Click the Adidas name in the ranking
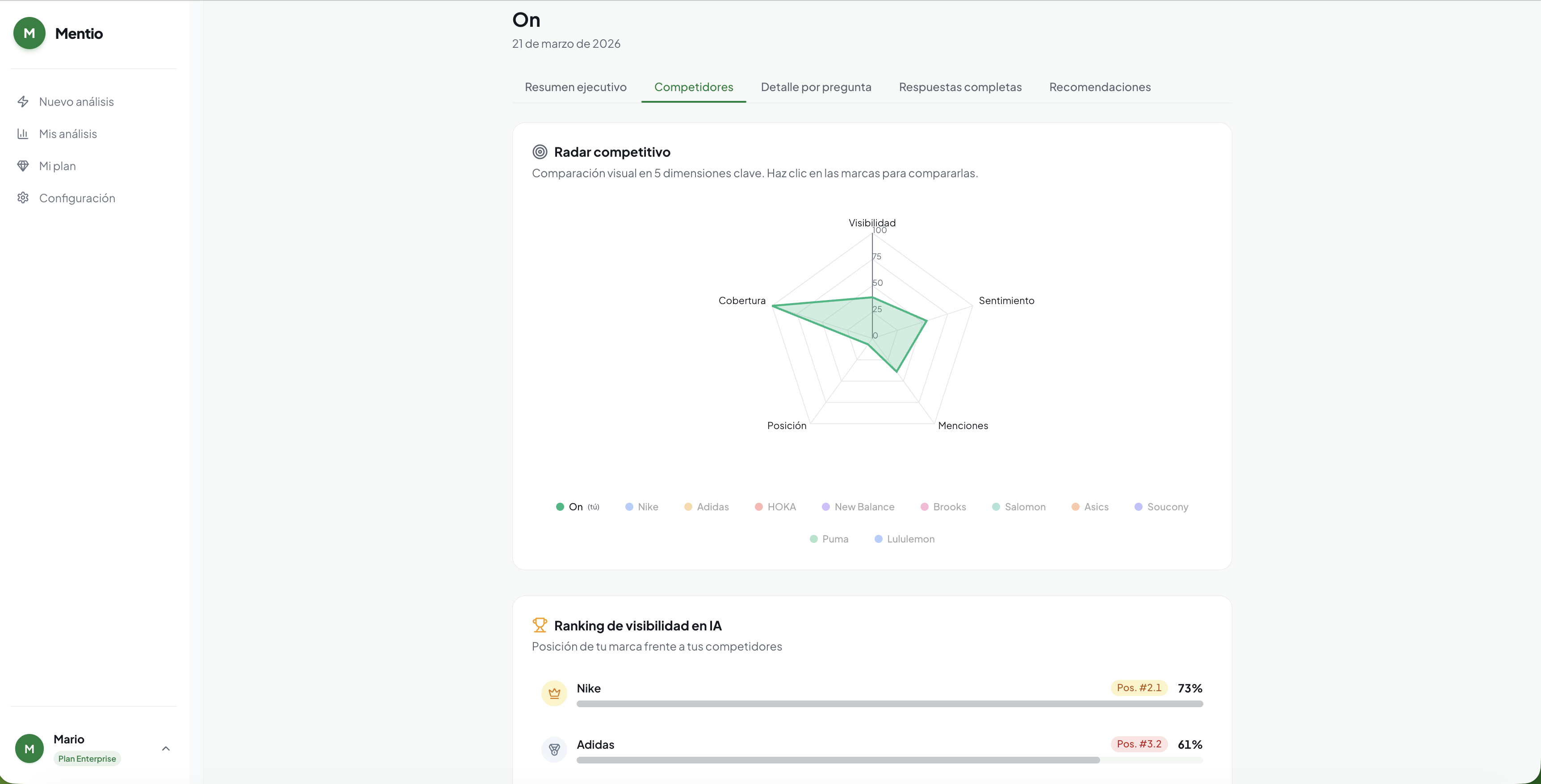 [x=595, y=745]
